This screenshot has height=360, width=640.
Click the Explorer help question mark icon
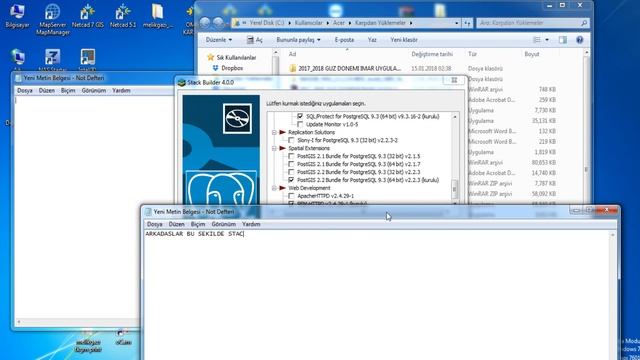tap(580, 40)
